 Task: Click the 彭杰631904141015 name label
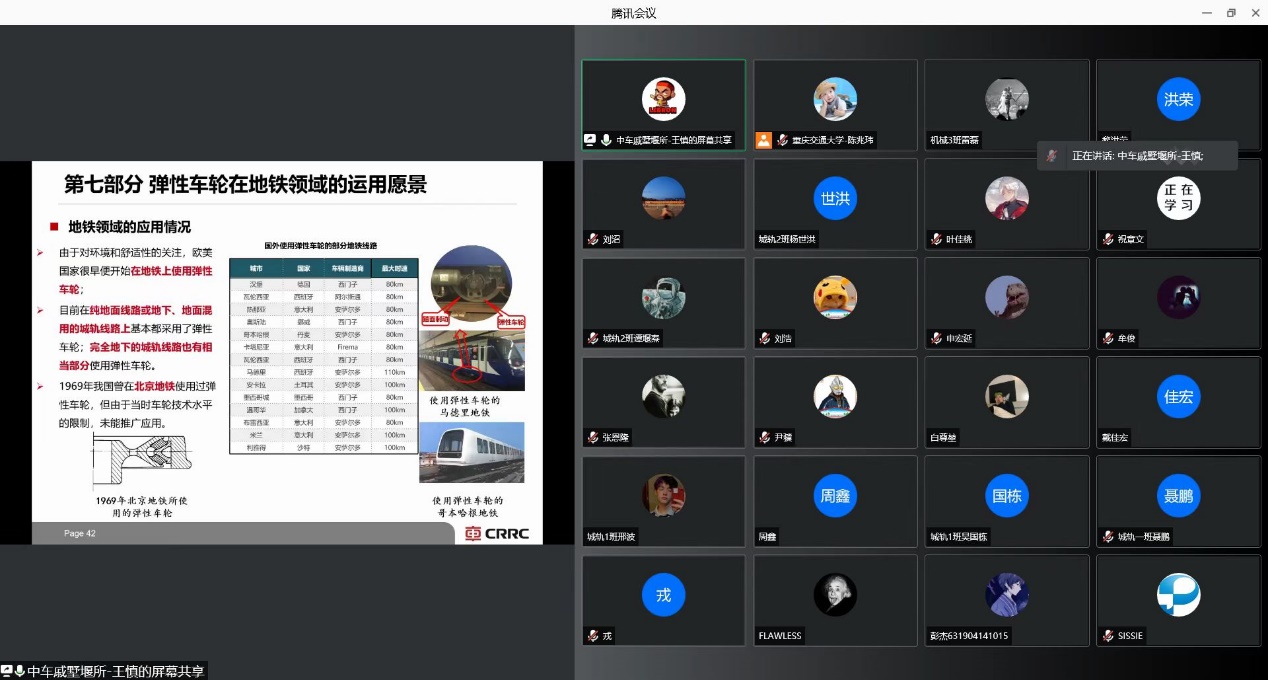(969, 636)
